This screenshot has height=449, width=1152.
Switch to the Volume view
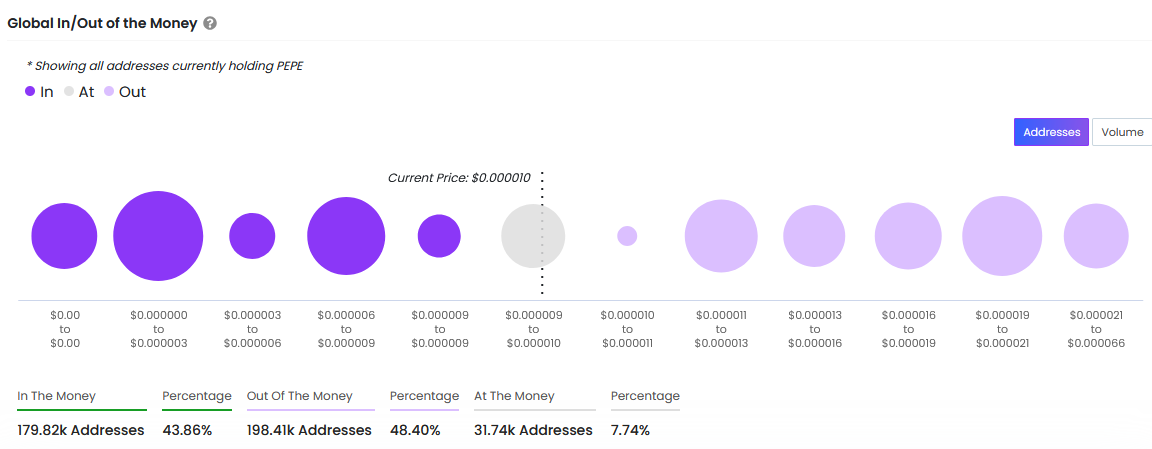1121,132
